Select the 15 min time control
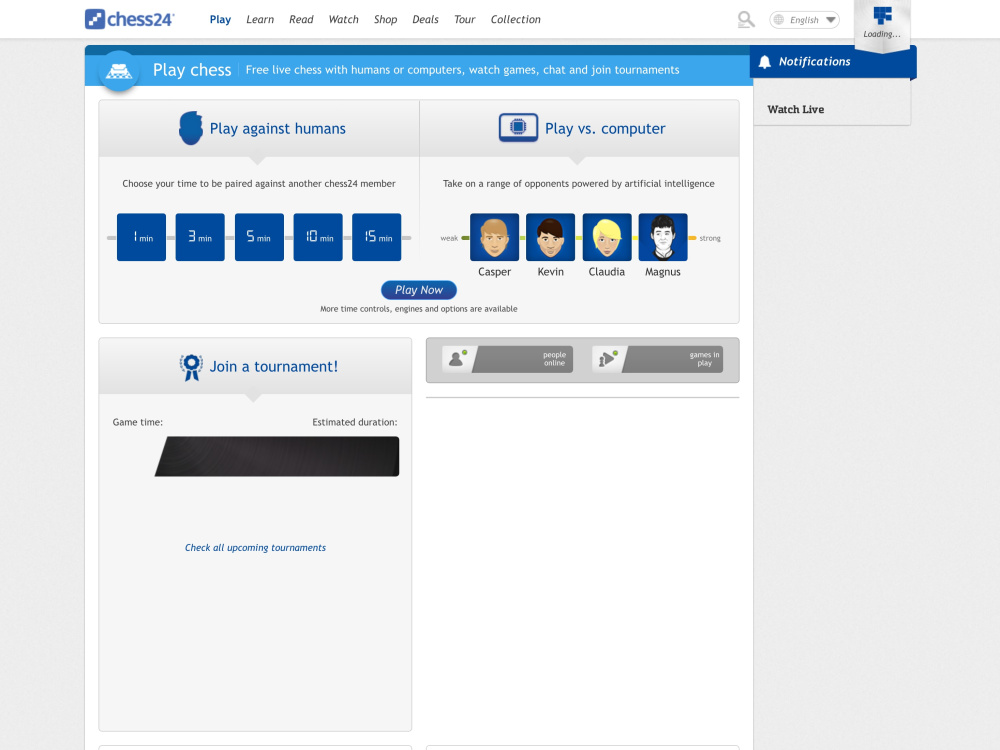The width and height of the screenshot is (1000, 750). click(376, 237)
